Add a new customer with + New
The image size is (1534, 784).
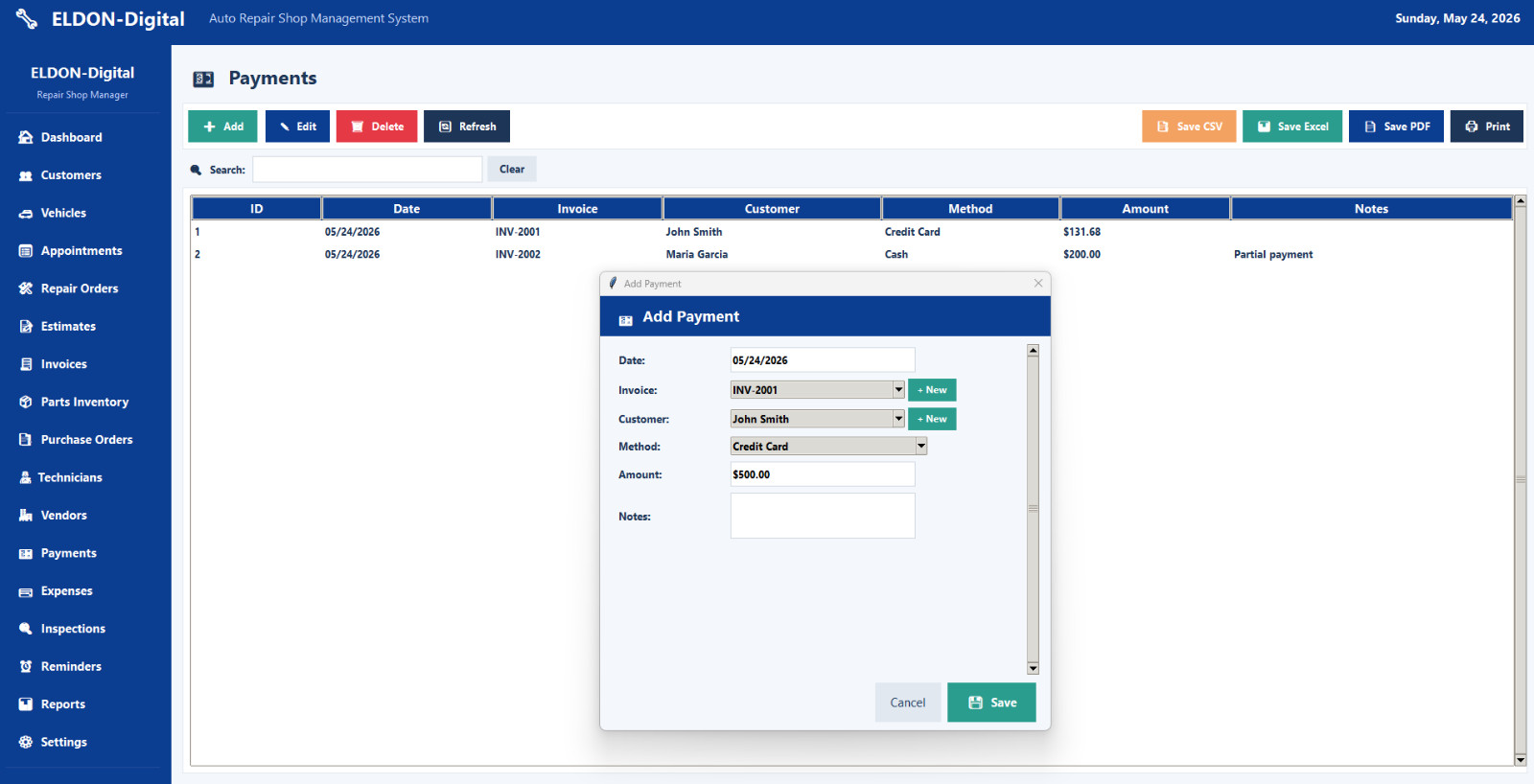point(932,419)
